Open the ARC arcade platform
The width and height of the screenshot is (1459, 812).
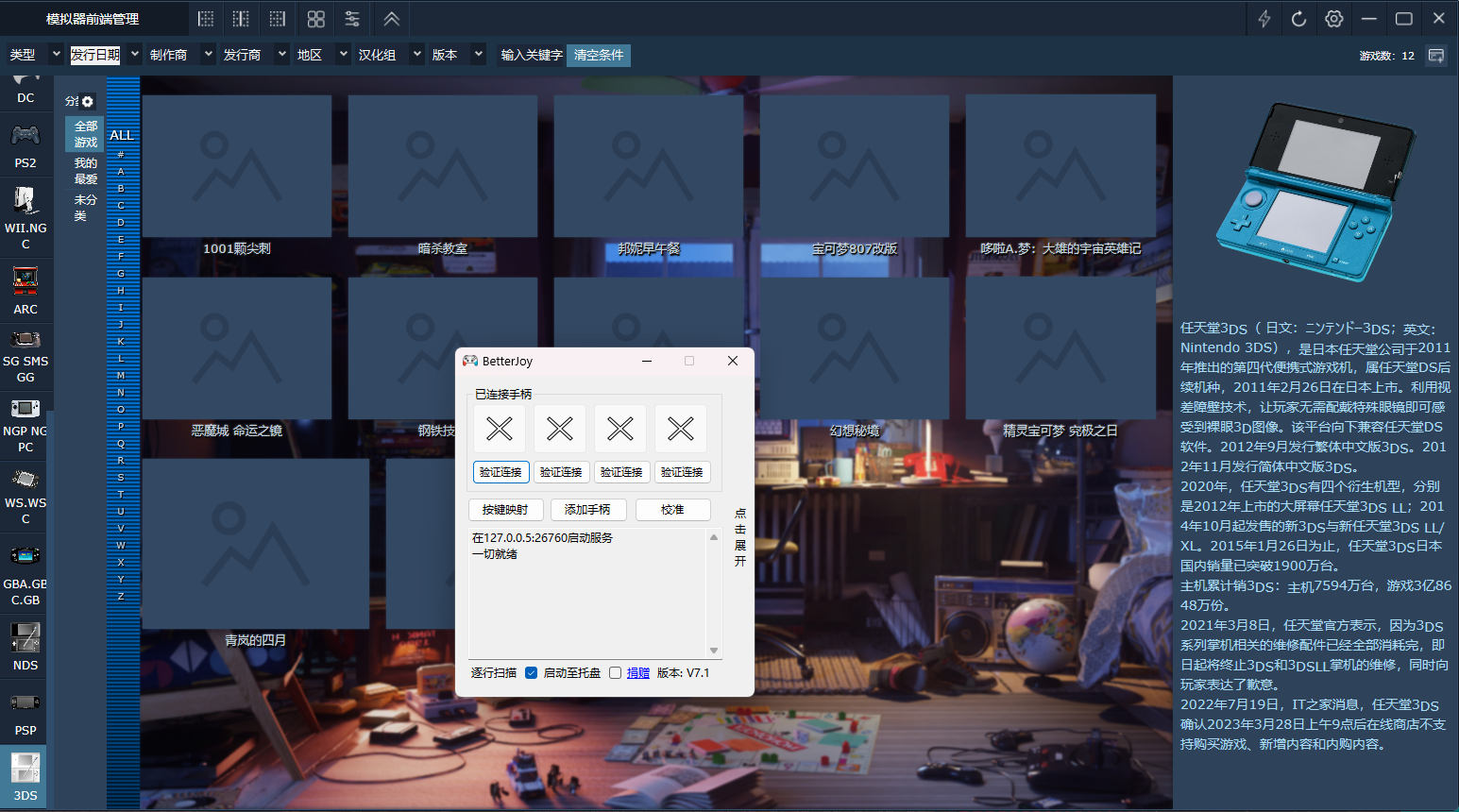pos(25,291)
